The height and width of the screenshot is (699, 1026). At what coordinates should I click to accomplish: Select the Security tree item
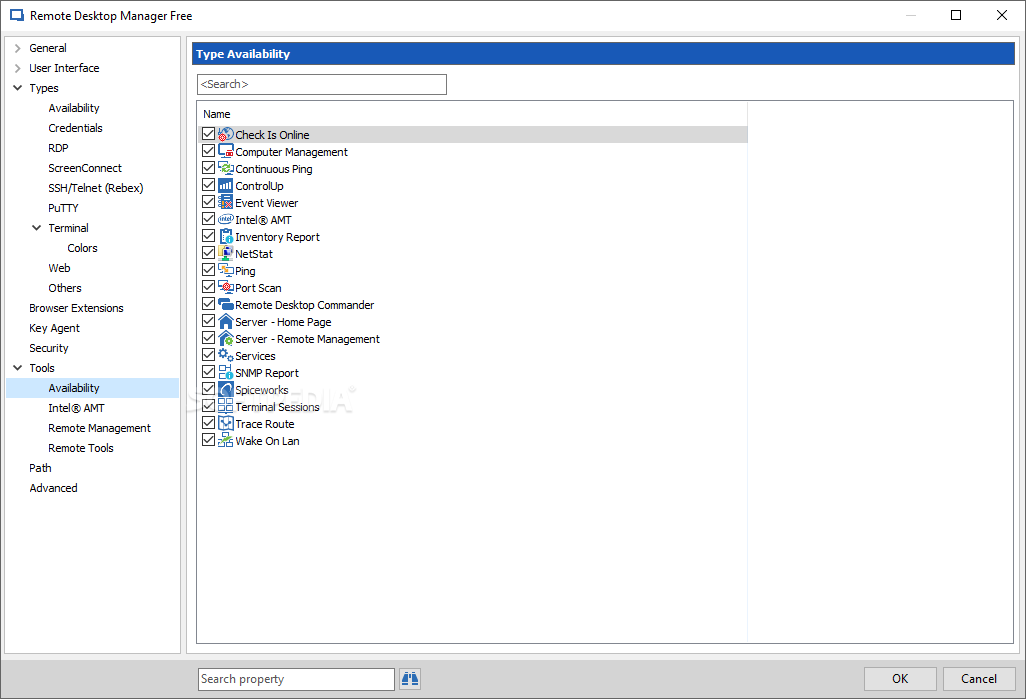pyautogui.click(x=48, y=348)
